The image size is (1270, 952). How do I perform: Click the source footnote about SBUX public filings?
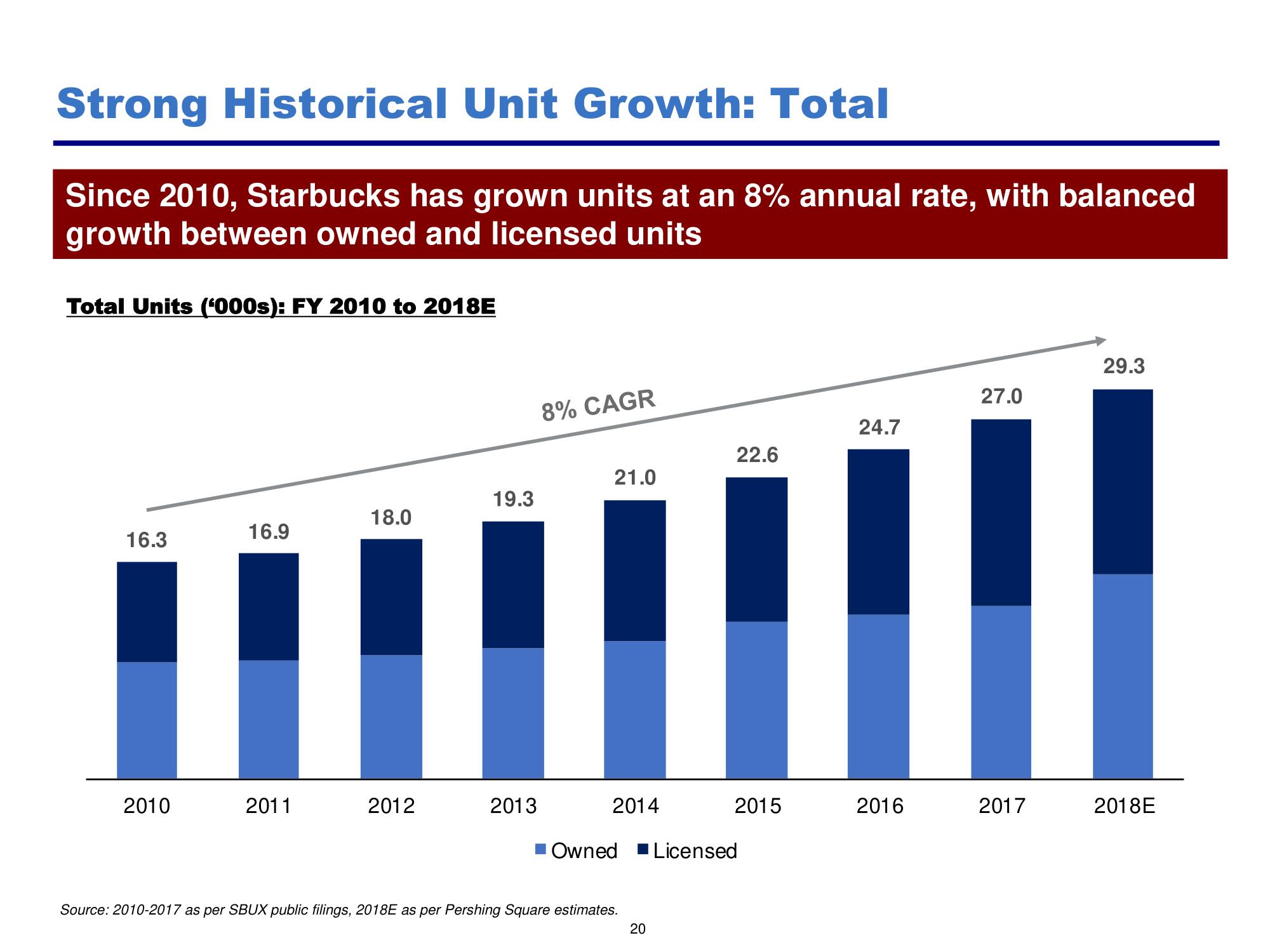pyautogui.click(x=339, y=910)
